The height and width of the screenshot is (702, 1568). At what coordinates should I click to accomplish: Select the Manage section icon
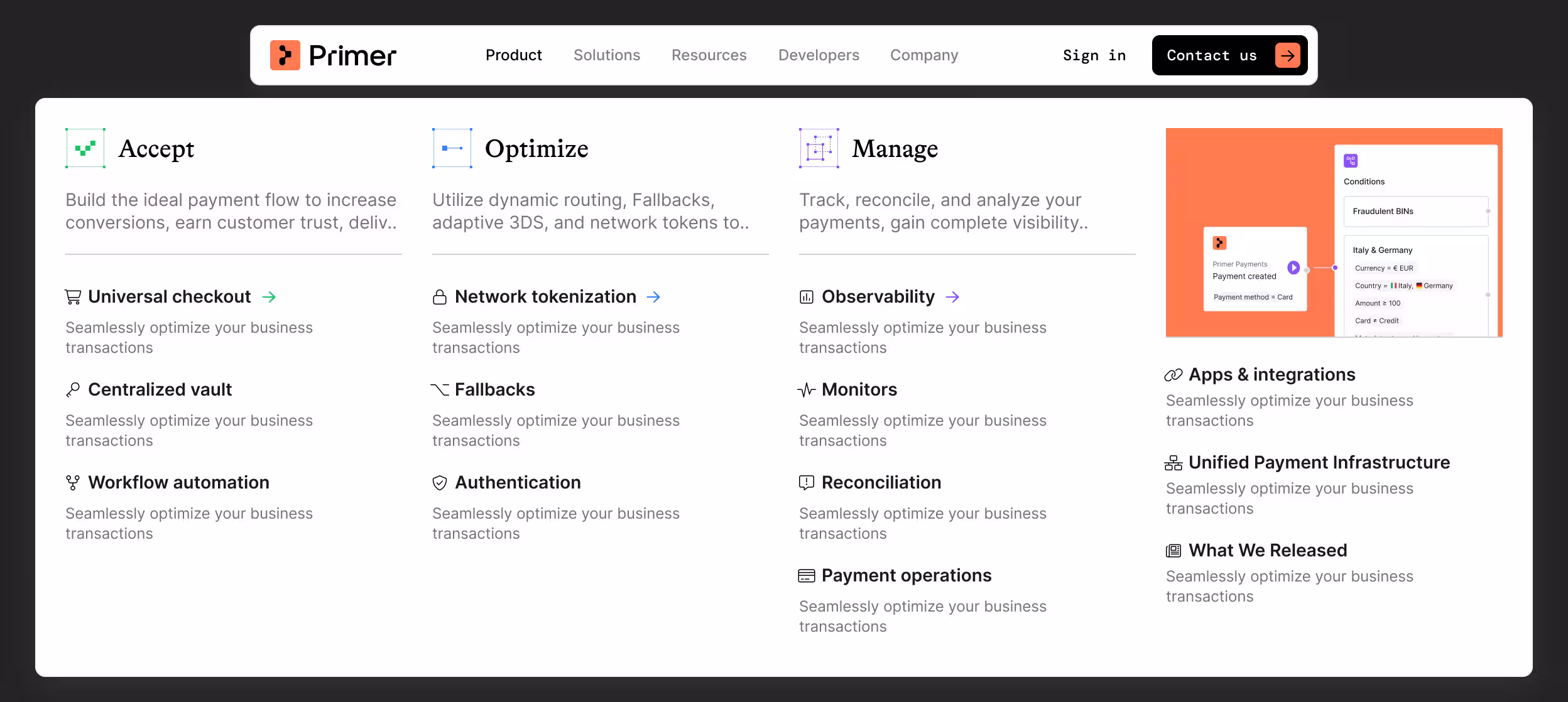818,148
